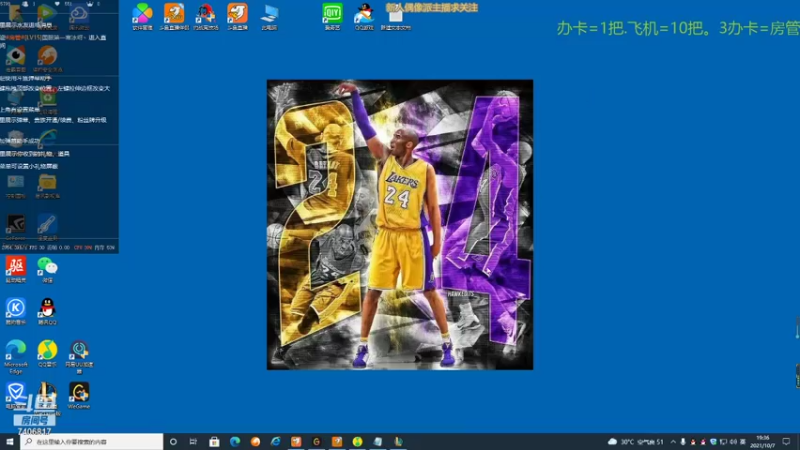Open the colorful pinwheel software manager shortcut

click(142, 16)
